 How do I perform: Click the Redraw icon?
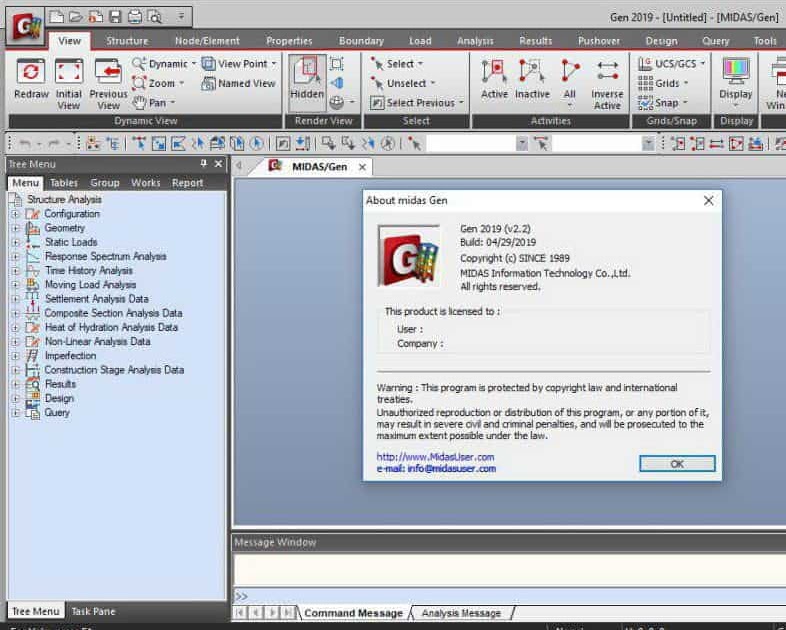click(31, 71)
